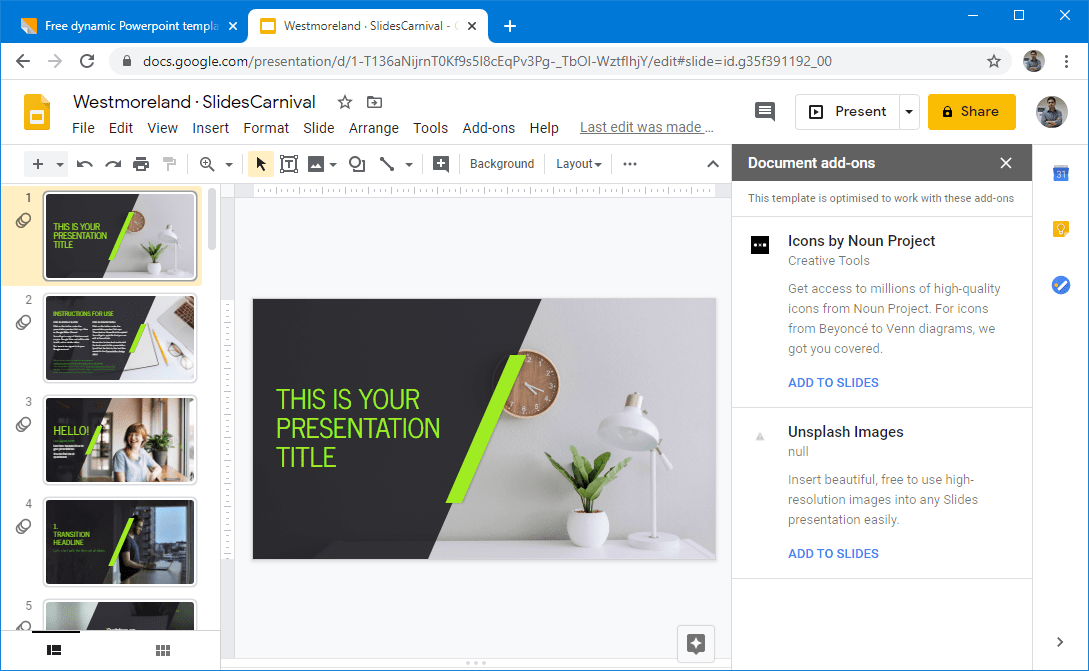Open Google Calendar from the side panel
This screenshot has height=671, width=1089.
tap(1060, 173)
